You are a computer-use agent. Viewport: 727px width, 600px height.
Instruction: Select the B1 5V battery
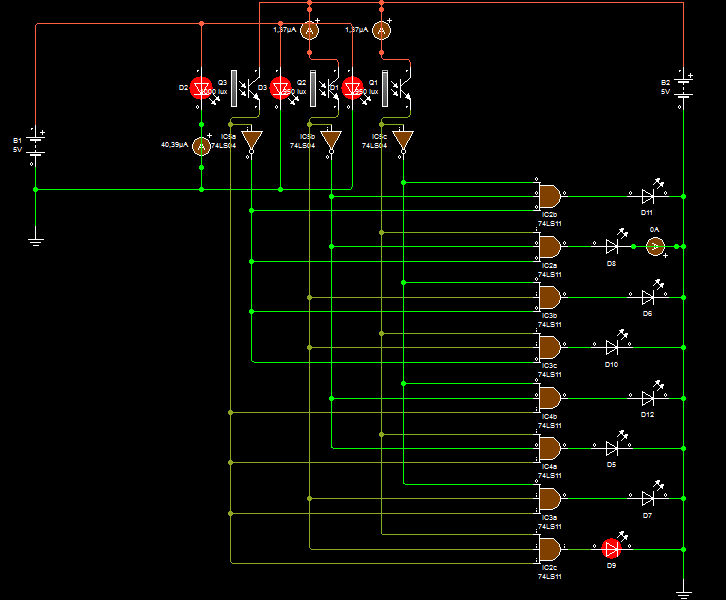tap(36, 146)
